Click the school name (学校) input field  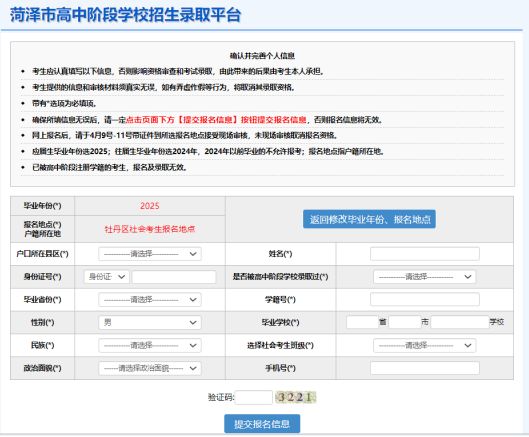[460, 322]
